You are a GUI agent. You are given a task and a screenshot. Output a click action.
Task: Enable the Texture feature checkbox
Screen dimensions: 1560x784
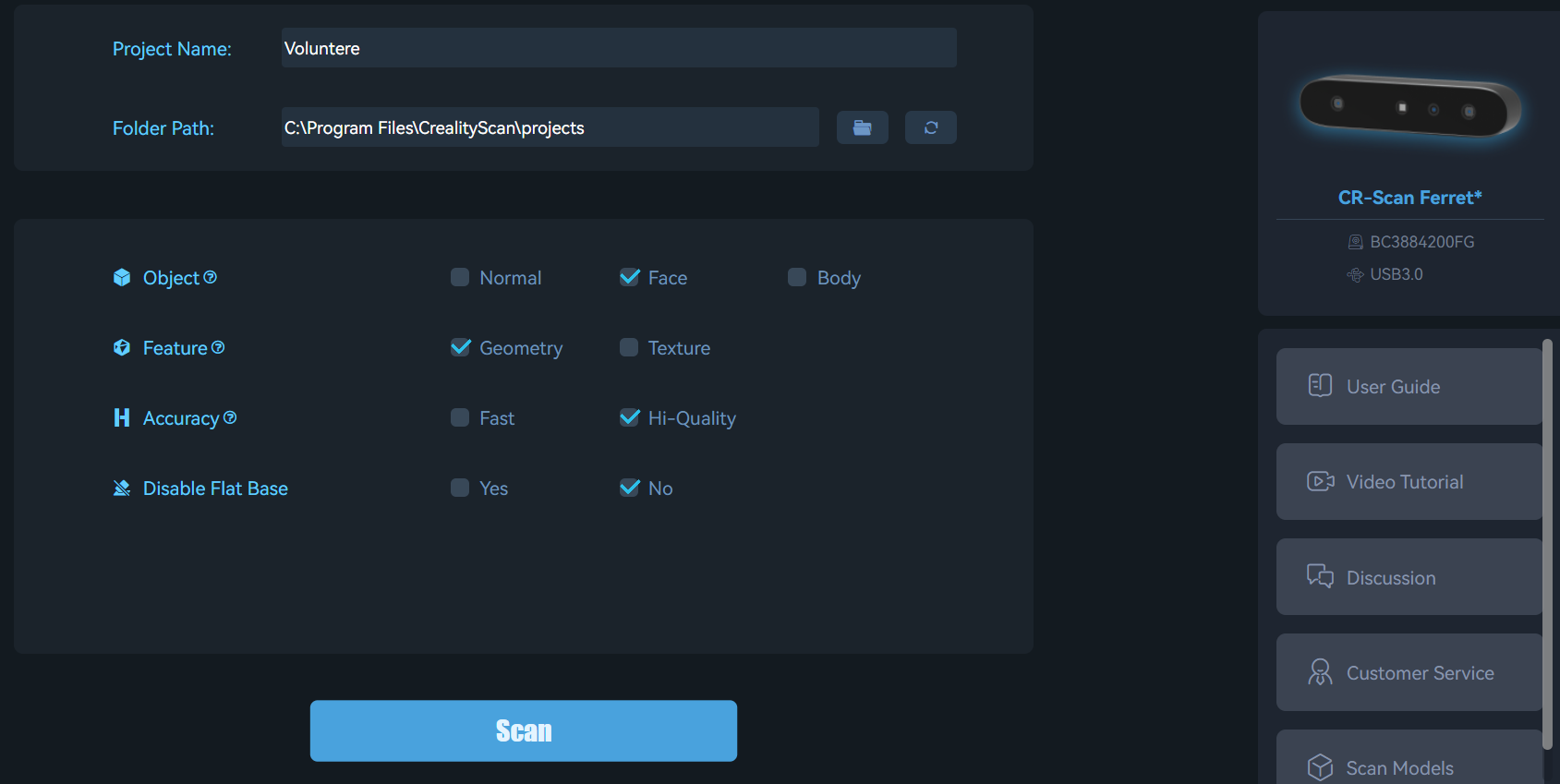pos(629,347)
